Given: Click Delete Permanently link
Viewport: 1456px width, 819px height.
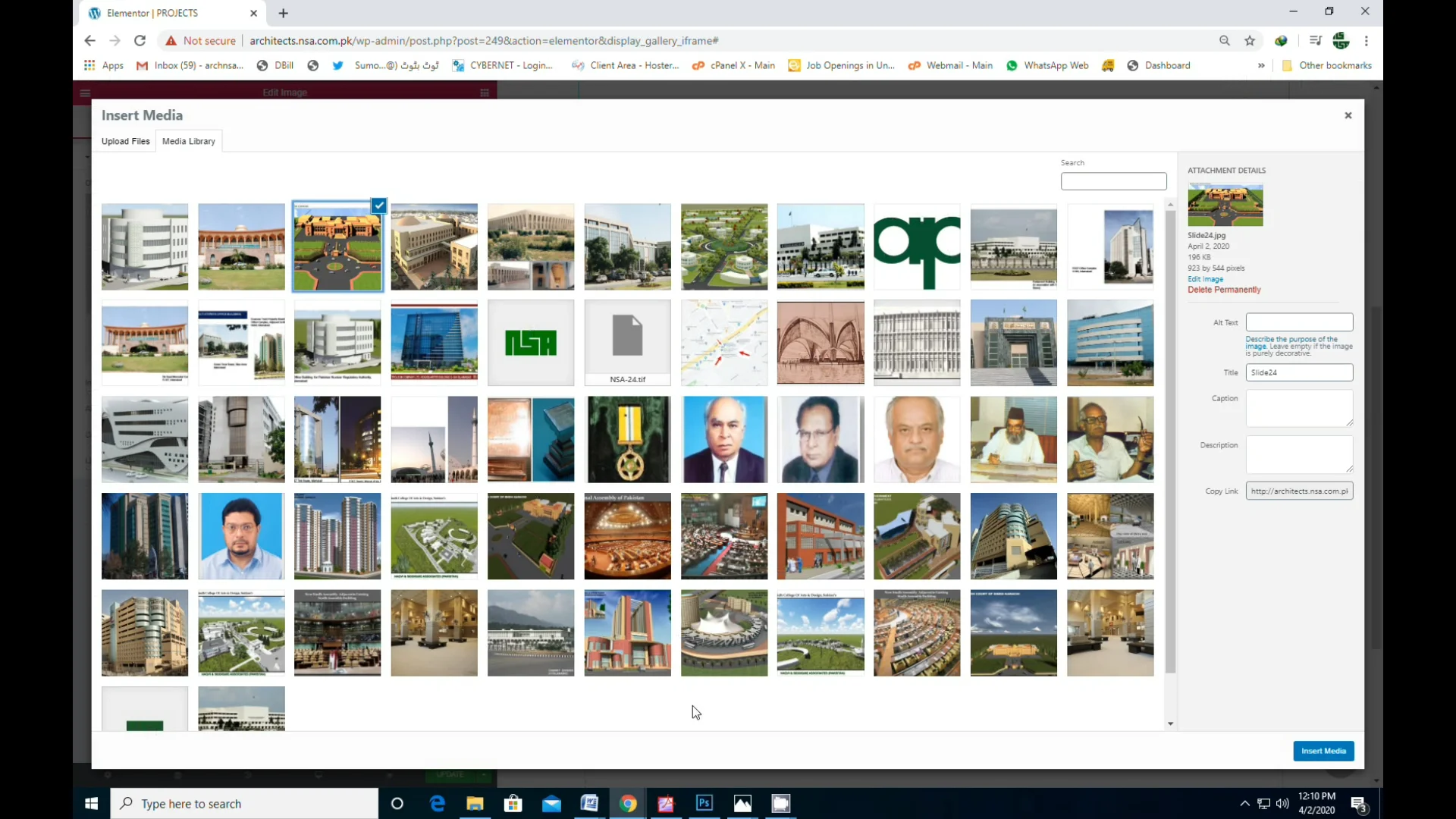Looking at the screenshot, I should (x=1224, y=290).
